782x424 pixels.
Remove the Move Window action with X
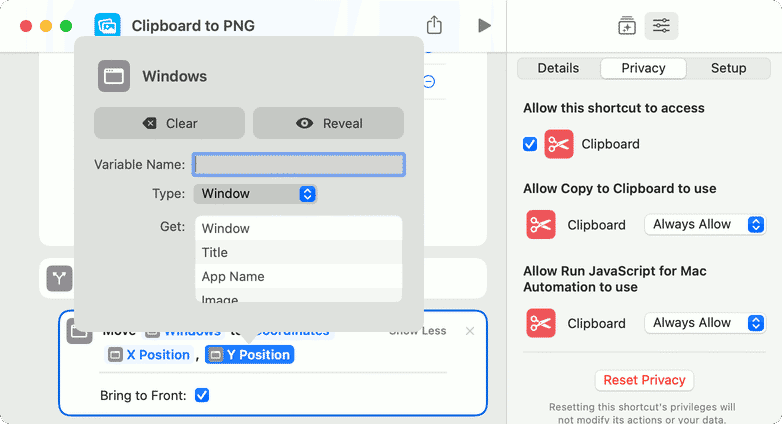(470, 331)
